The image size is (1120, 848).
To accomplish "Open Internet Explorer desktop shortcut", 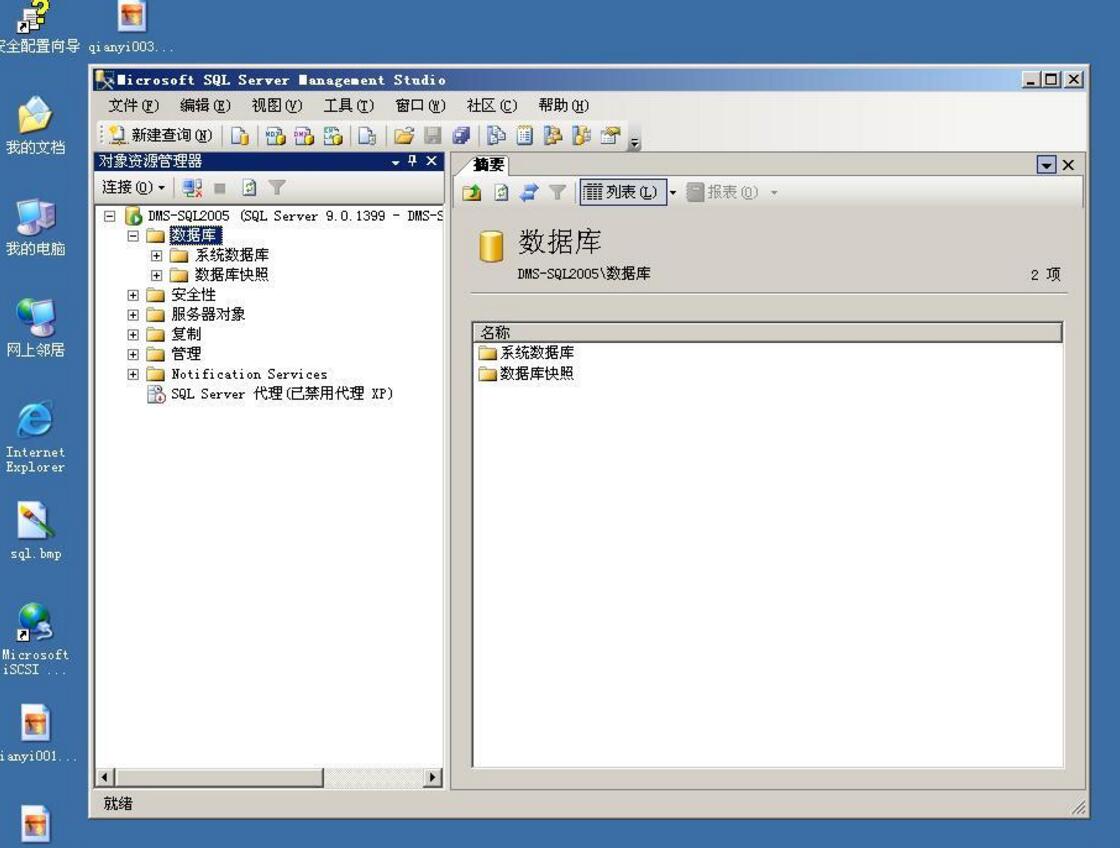I will coord(35,437).
